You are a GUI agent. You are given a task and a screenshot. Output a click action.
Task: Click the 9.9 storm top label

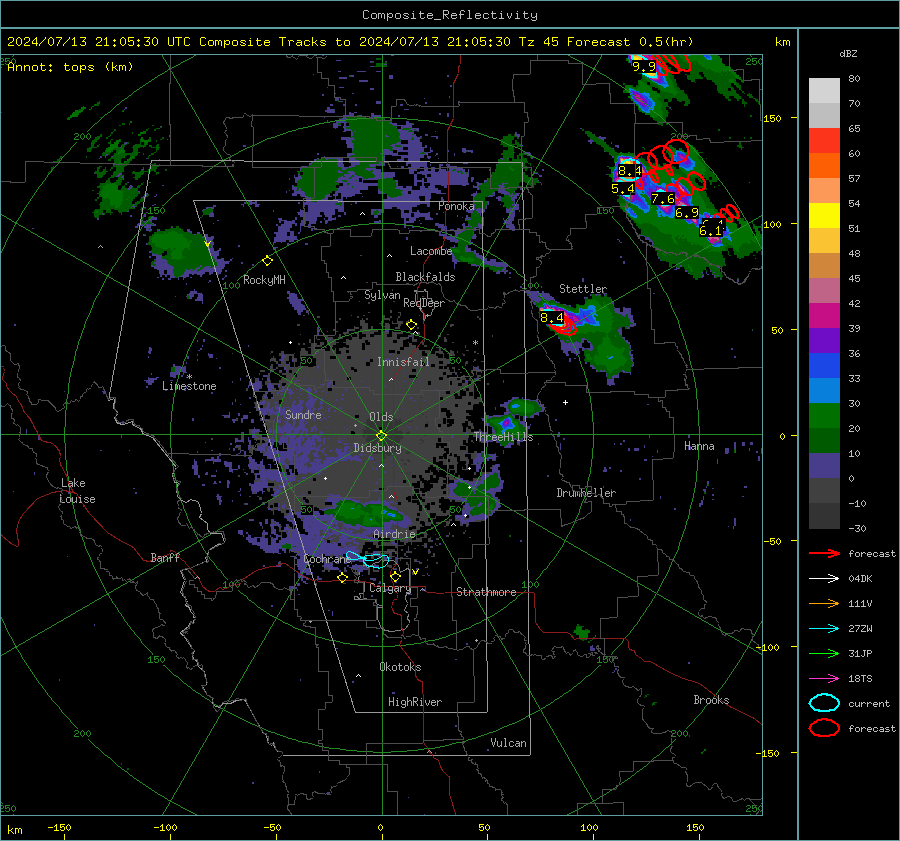[643, 67]
